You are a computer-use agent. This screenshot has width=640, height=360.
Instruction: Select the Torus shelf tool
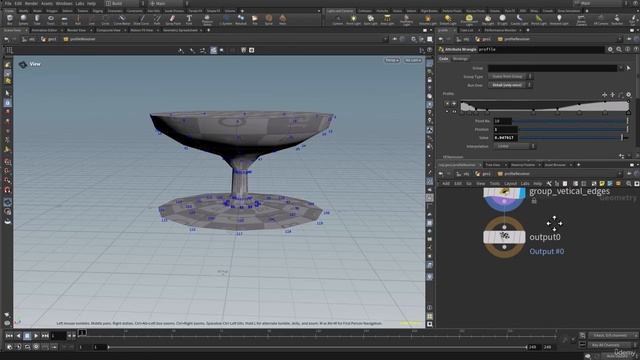click(x=51, y=19)
